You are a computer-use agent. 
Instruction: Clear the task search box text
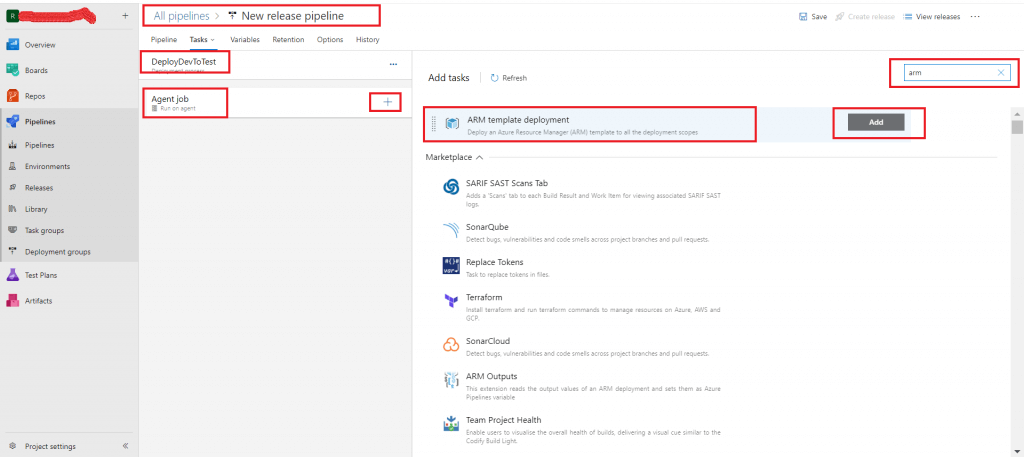coord(1002,73)
